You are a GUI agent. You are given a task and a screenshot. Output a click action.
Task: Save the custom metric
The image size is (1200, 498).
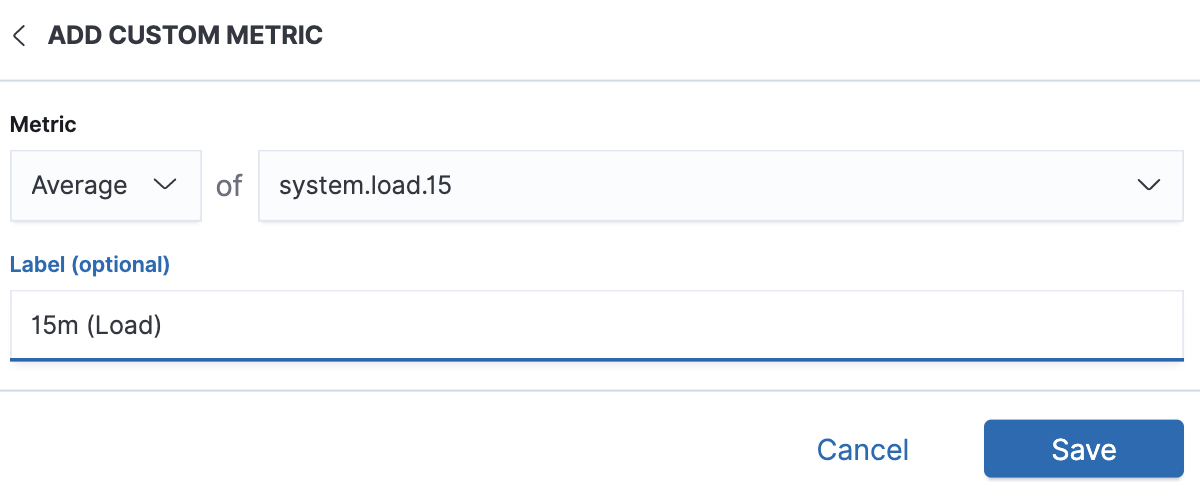(x=1083, y=449)
